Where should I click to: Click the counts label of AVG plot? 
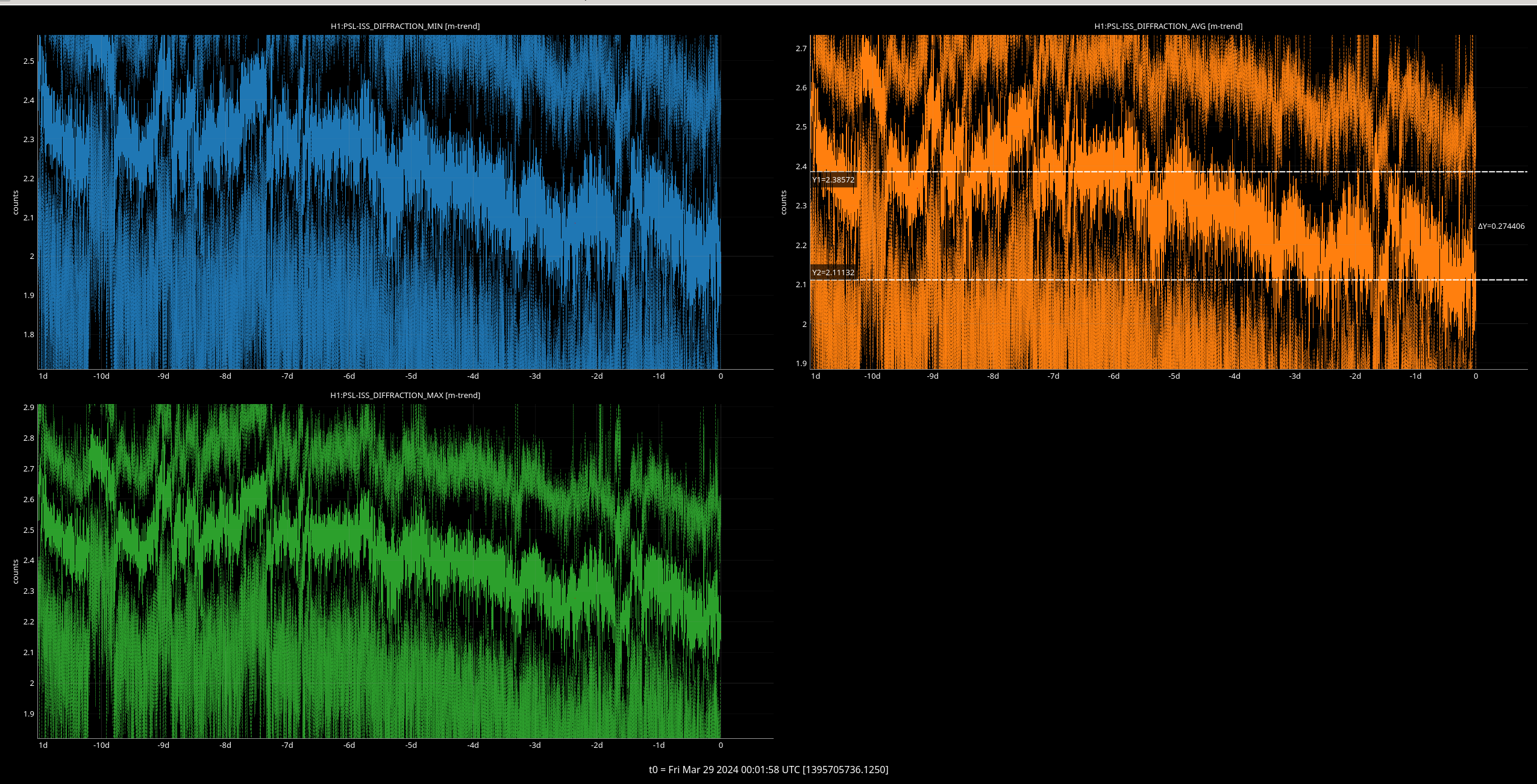point(784,202)
